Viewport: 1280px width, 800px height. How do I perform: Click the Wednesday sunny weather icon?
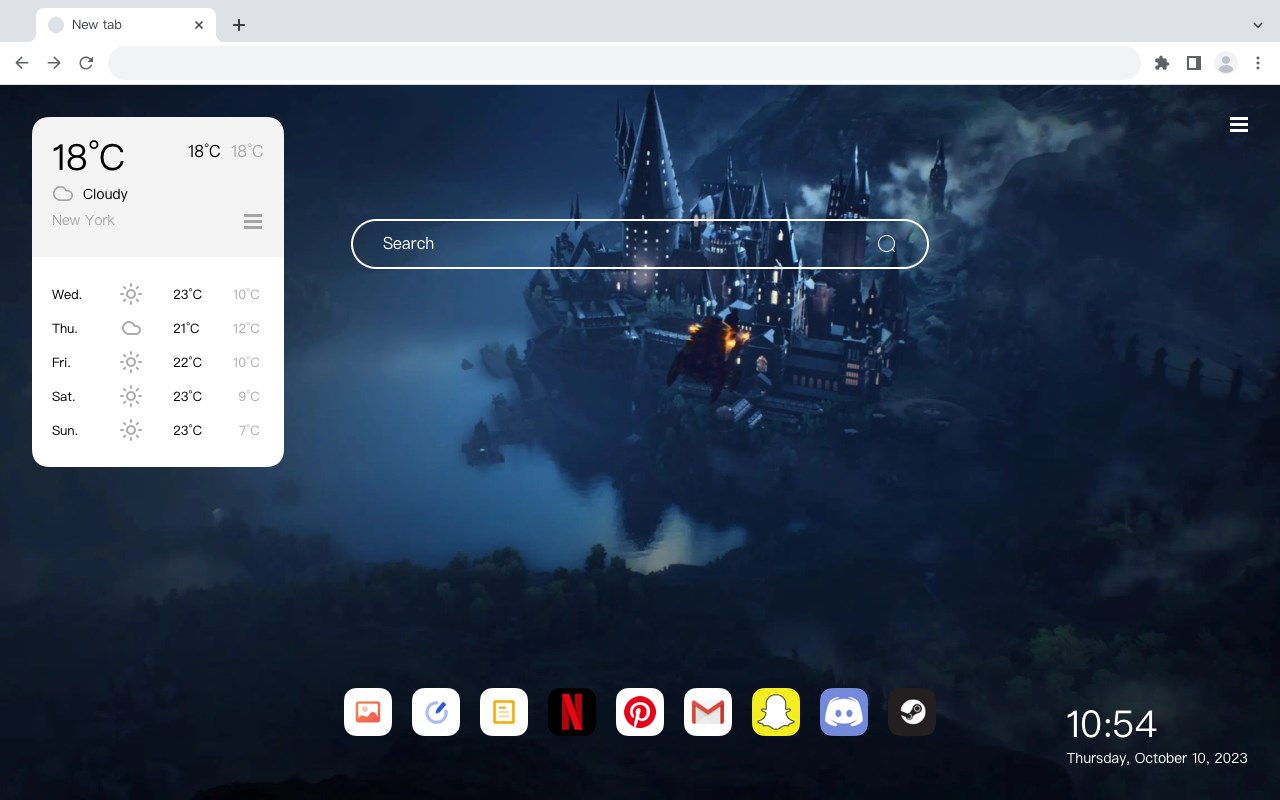pyautogui.click(x=131, y=294)
